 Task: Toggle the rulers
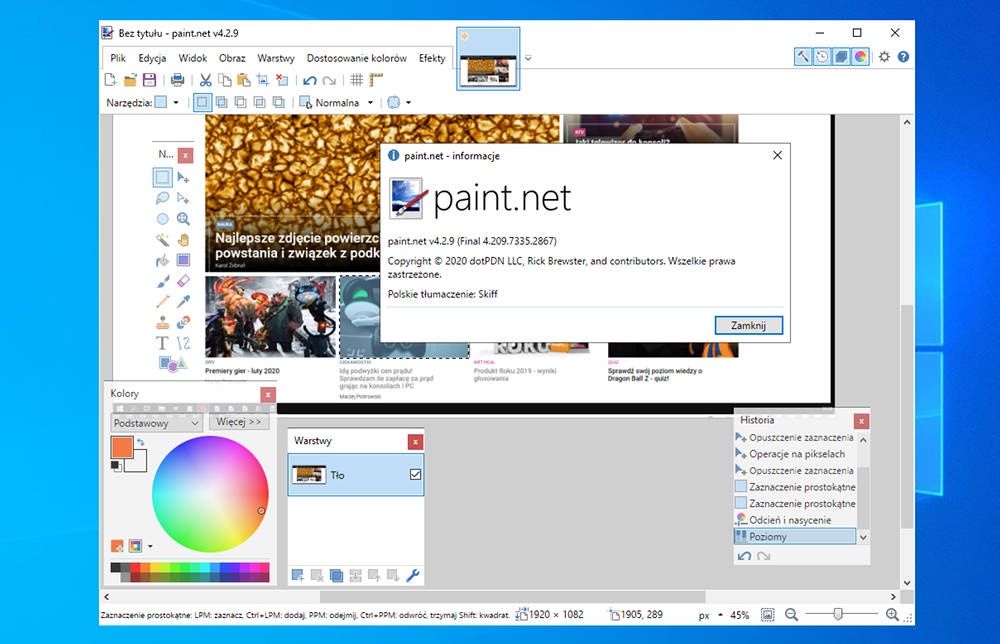pos(376,80)
